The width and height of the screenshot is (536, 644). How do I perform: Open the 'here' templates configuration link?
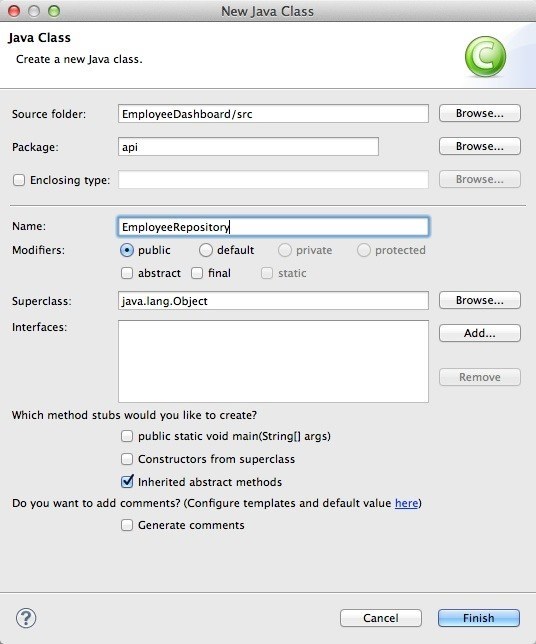click(x=406, y=503)
